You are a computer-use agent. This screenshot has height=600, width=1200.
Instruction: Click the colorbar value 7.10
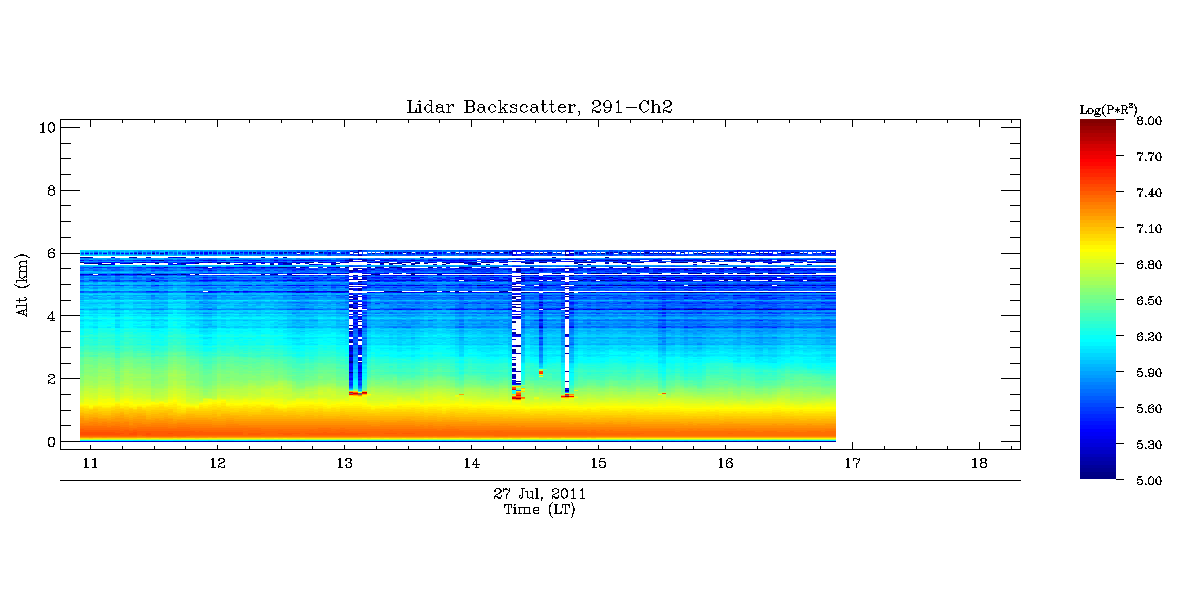pyautogui.click(x=1149, y=229)
